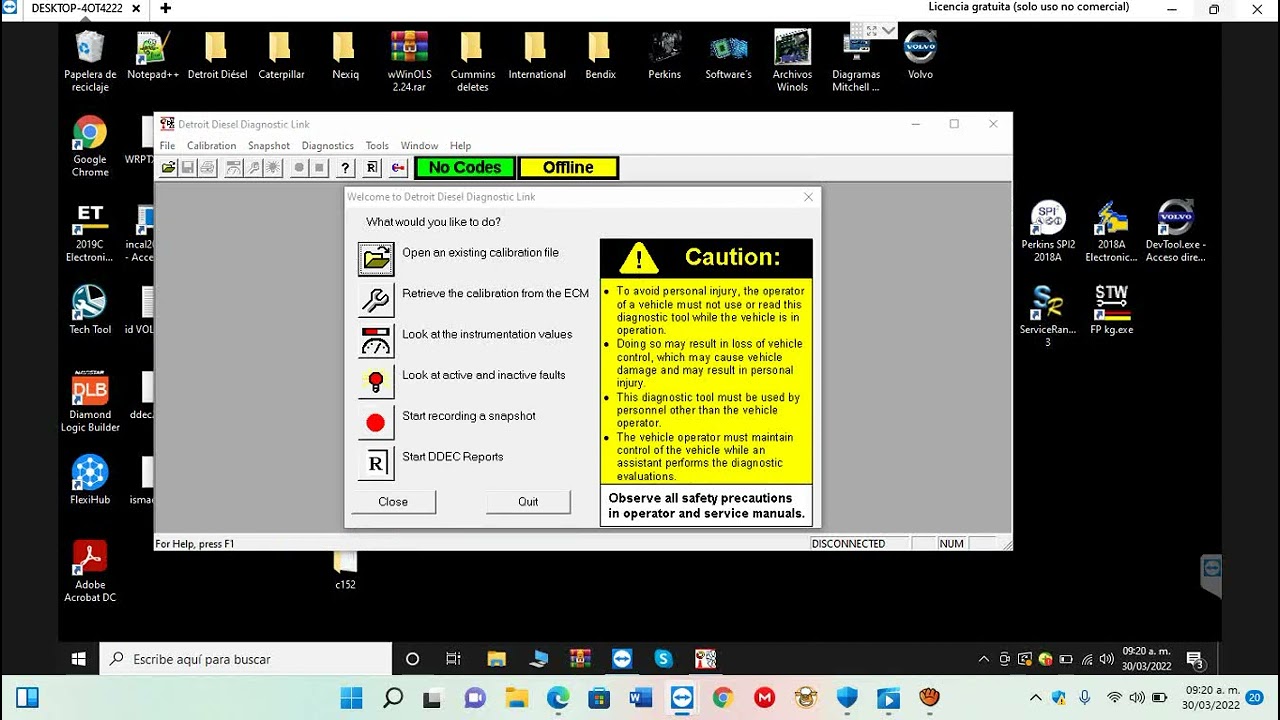Open the Diagnostics menu
The height and width of the screenshot is (720, 1280).
[328, 146]
